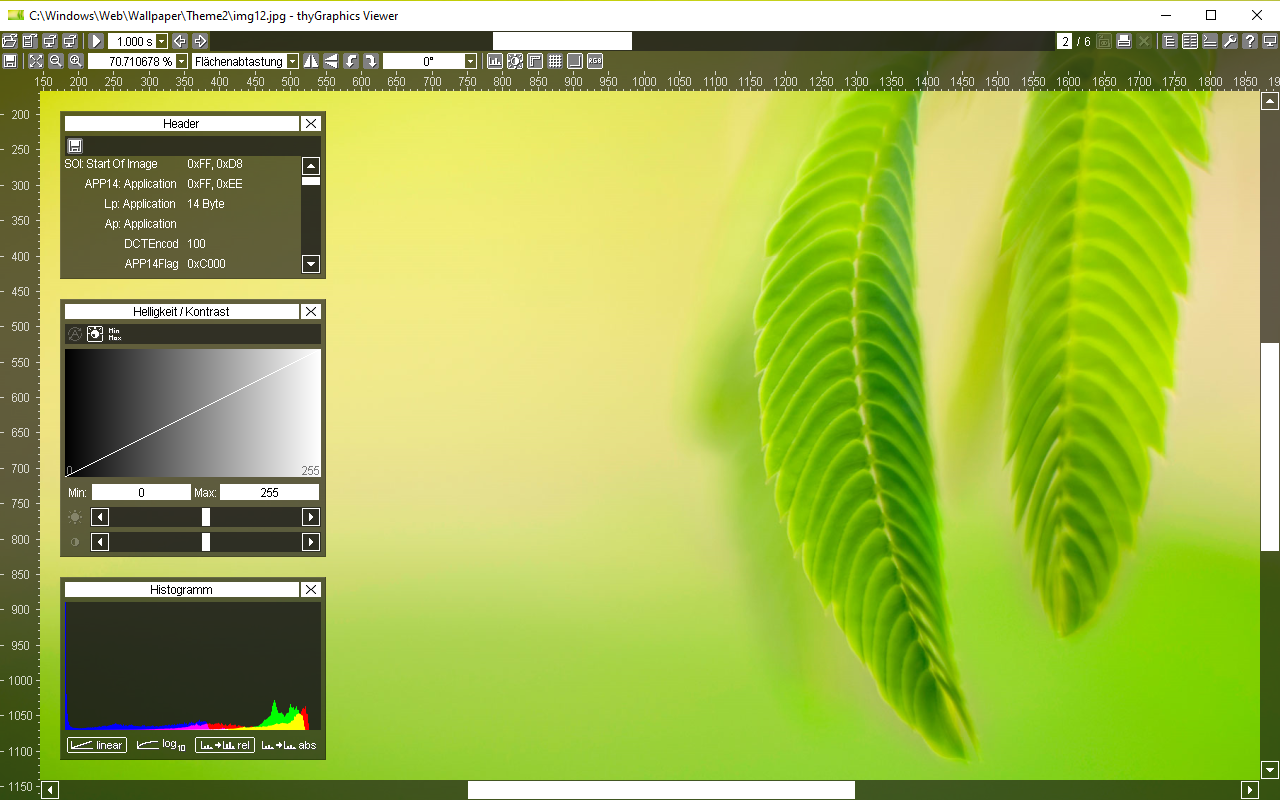The image size is (1280, 800).
Task: Click the fit-to-window zoom icon
Action: [36, 61]
